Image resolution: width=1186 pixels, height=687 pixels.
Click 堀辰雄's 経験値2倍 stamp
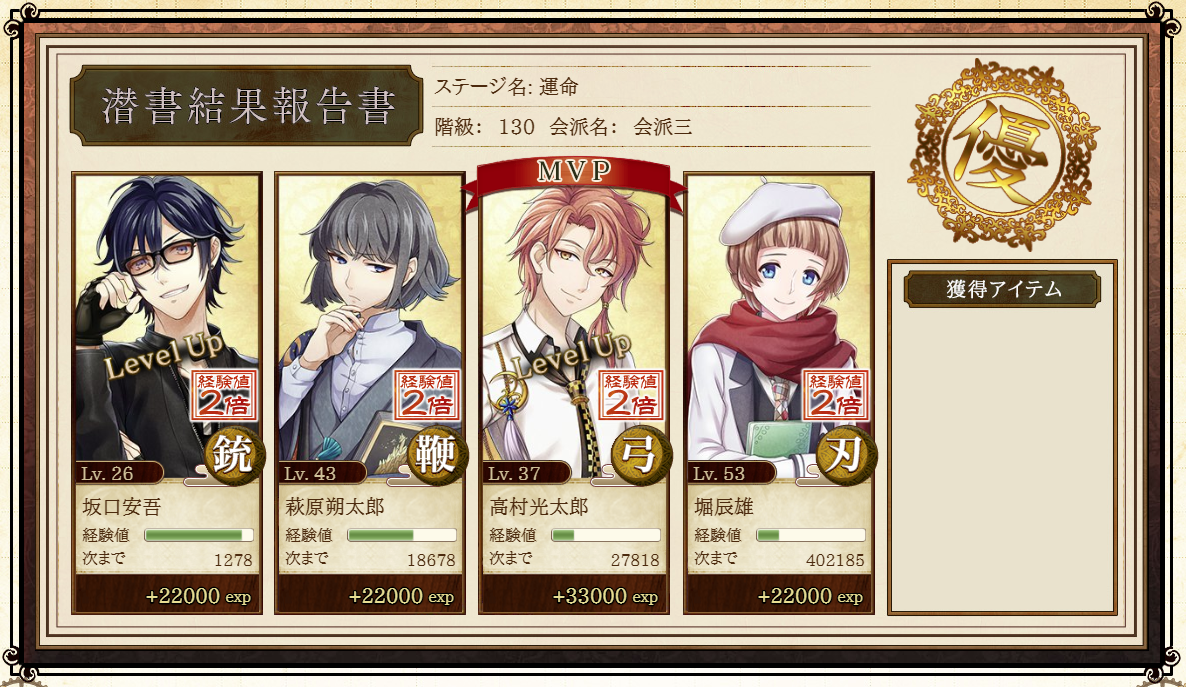[836, 395]
